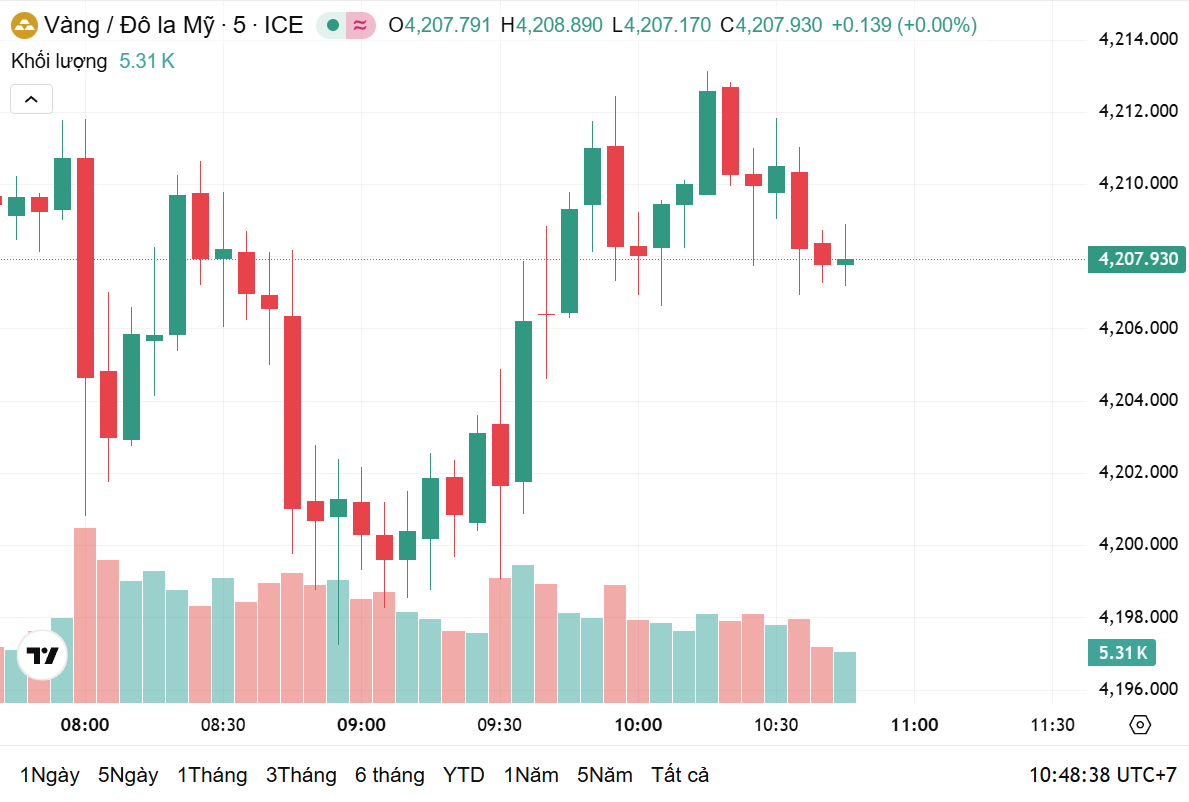Select the Khối lượng volume indicator label
Image resolution: width=1189 pixels, height=802 pixels.
(59, 61)
